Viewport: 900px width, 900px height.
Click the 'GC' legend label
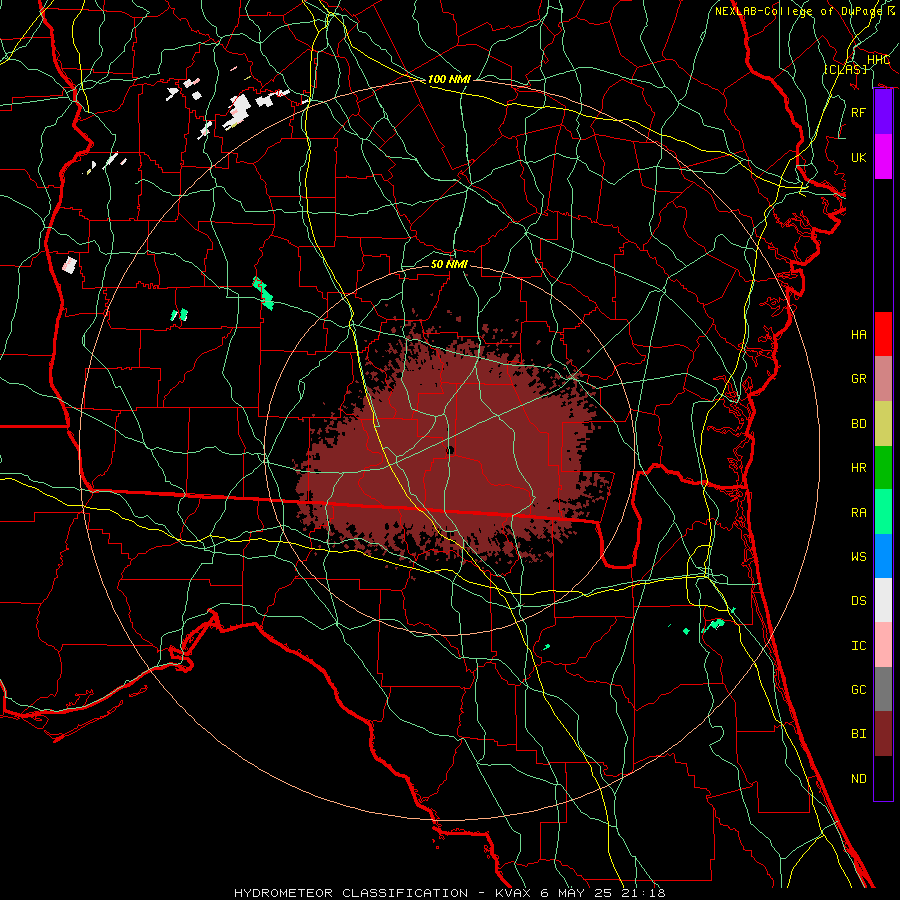859,689
